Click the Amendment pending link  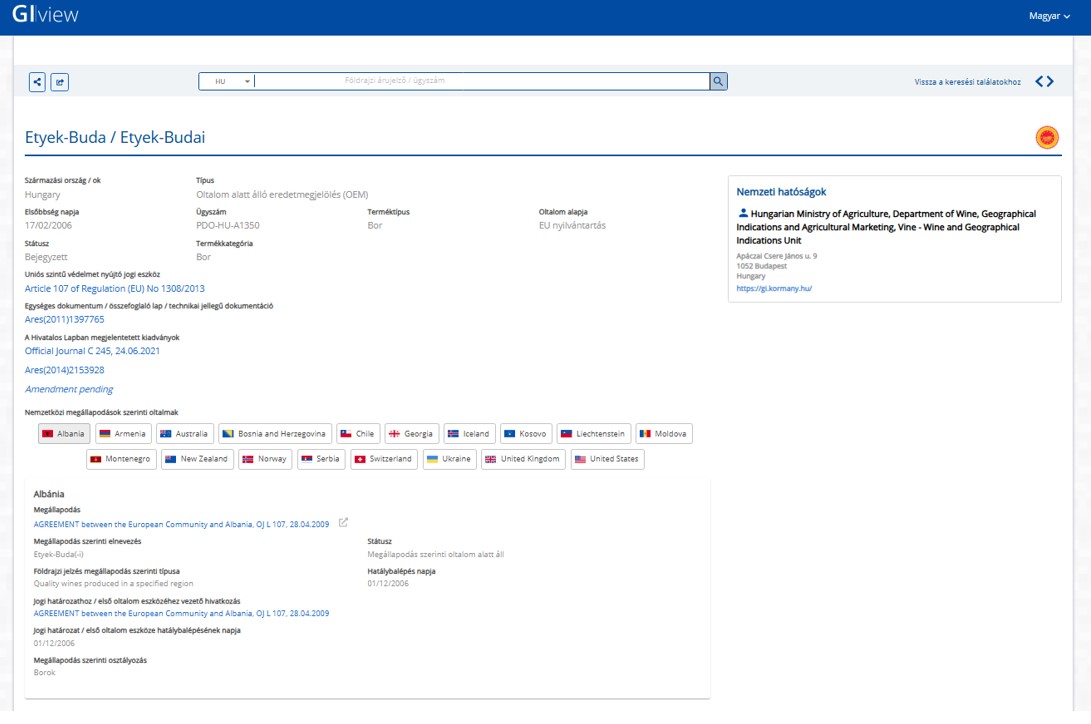[69, 389]
